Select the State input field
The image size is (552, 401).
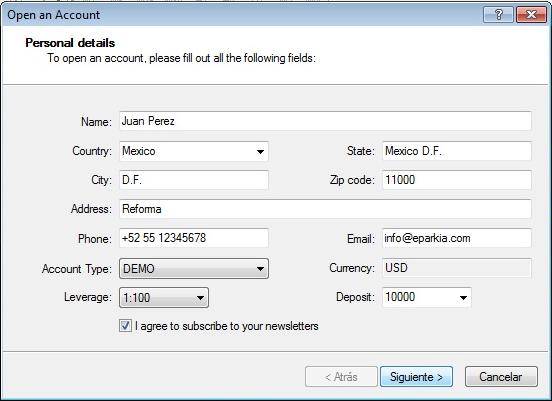tap(457, 151)
